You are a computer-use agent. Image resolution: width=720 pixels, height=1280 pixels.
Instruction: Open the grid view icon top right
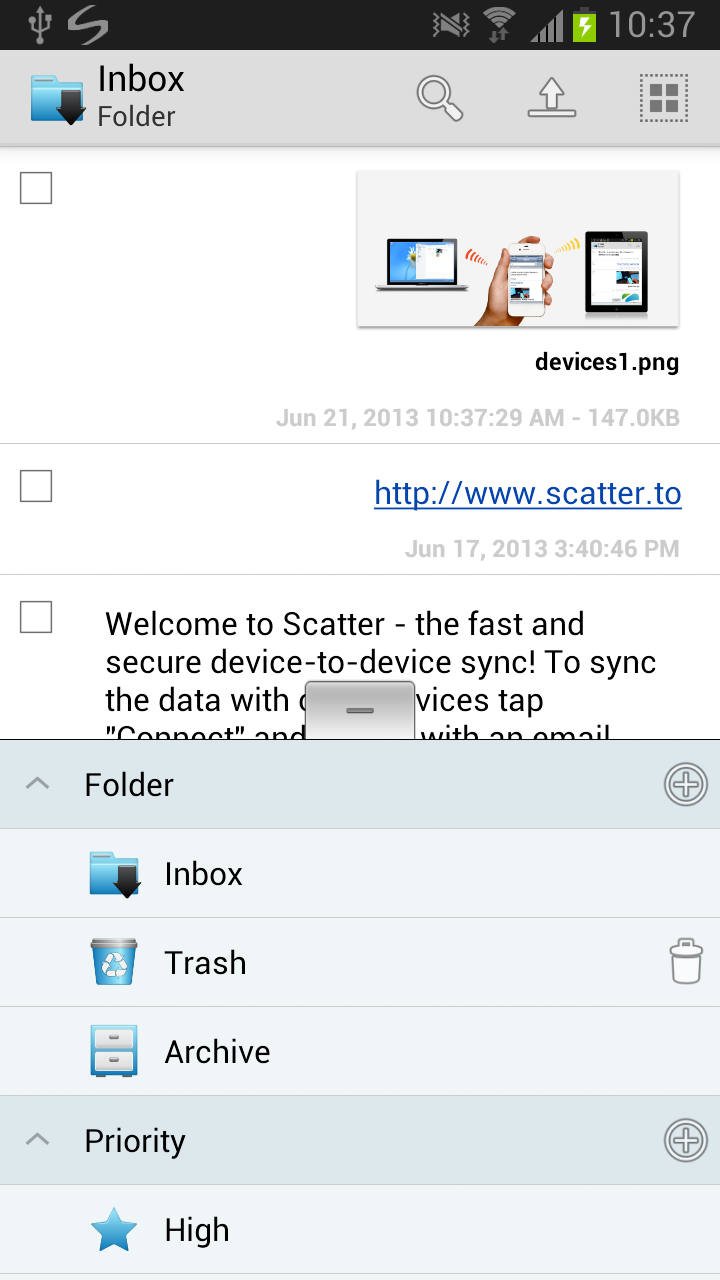tap(663, 97)
